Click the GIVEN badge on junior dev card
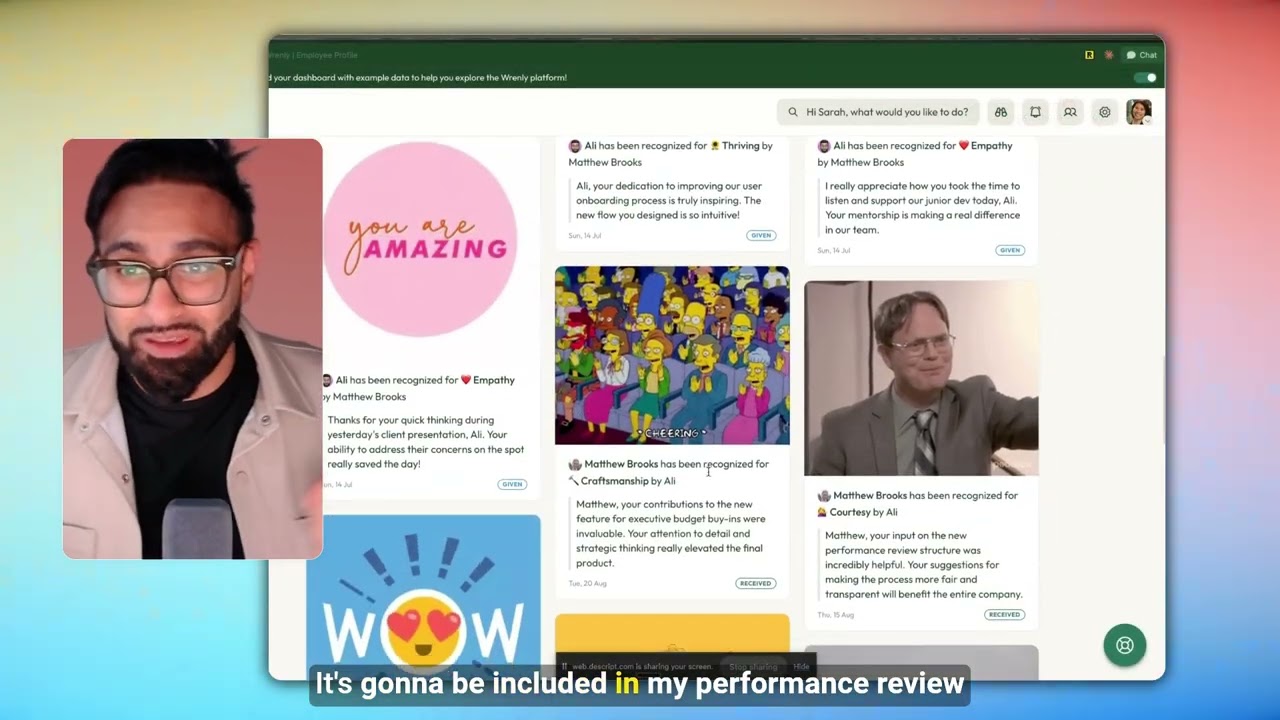The width and height of the screenshot is (1280, 720). (x=1010, y=250)
